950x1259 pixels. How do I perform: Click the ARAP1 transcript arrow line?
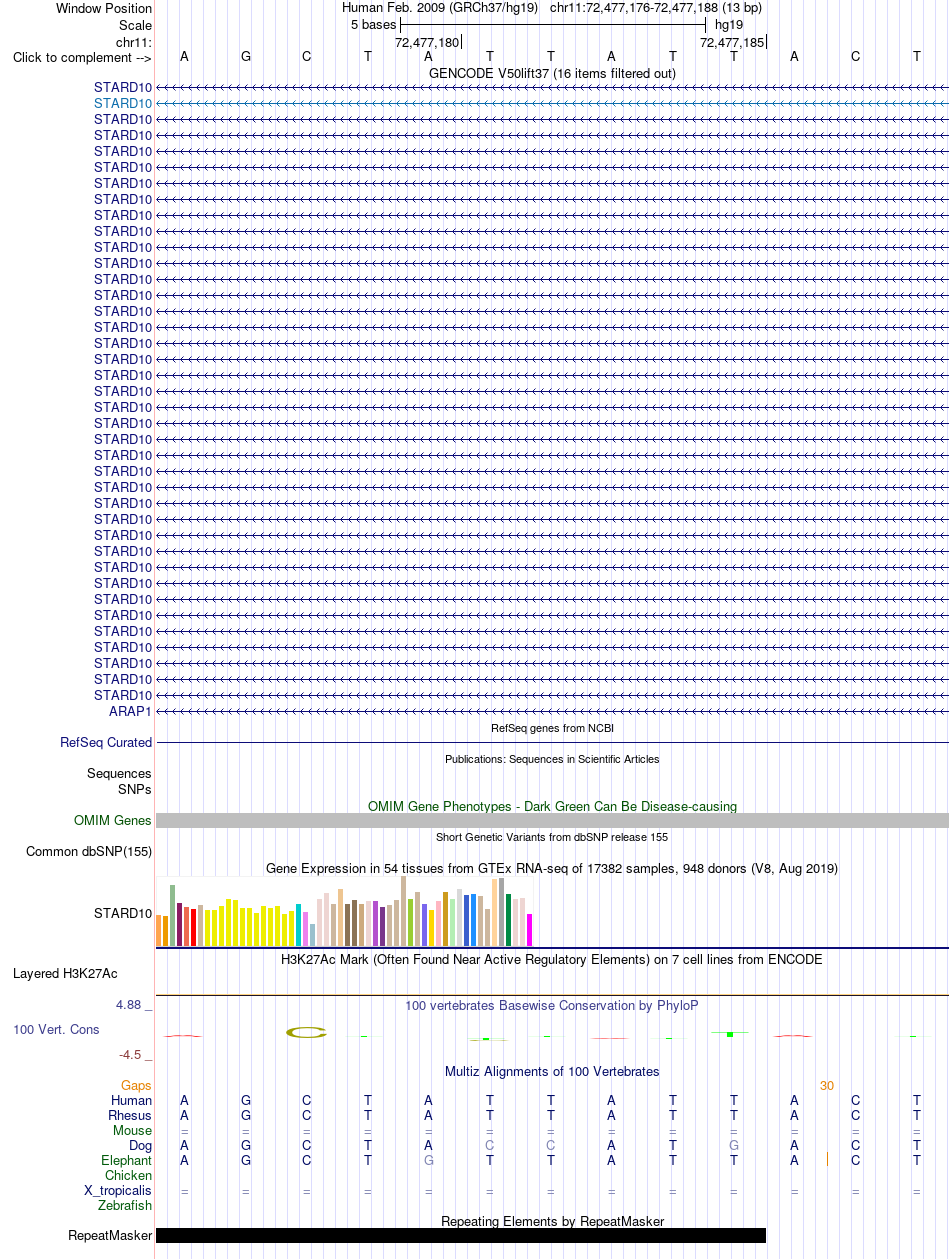[552, 711]
